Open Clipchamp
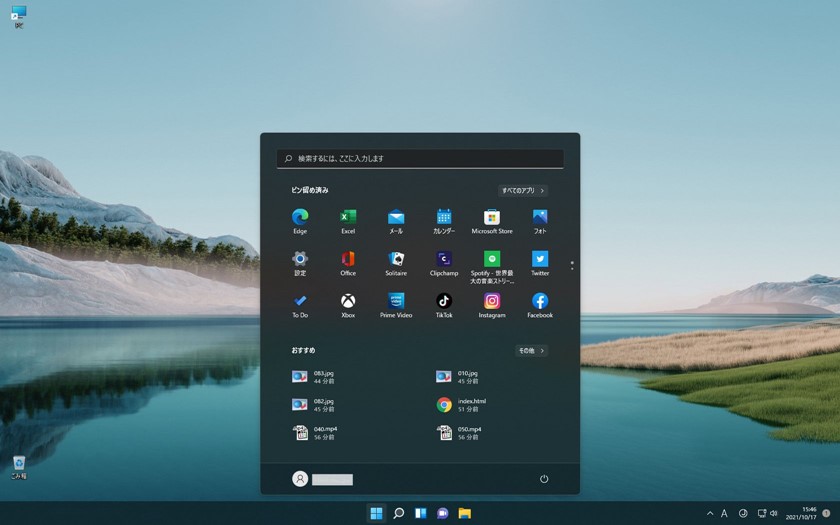The height and width of the screenshot is (525, 840). (x=444, y=263)
